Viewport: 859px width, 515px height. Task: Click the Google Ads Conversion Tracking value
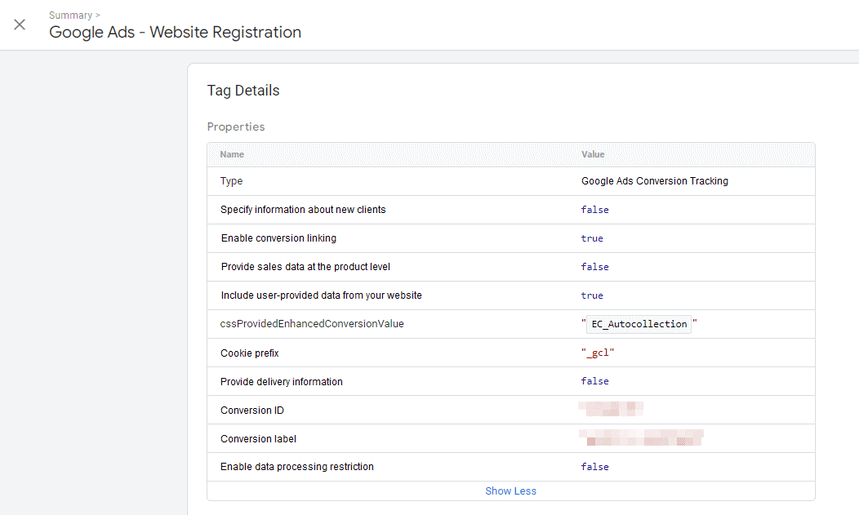[654, 181]
